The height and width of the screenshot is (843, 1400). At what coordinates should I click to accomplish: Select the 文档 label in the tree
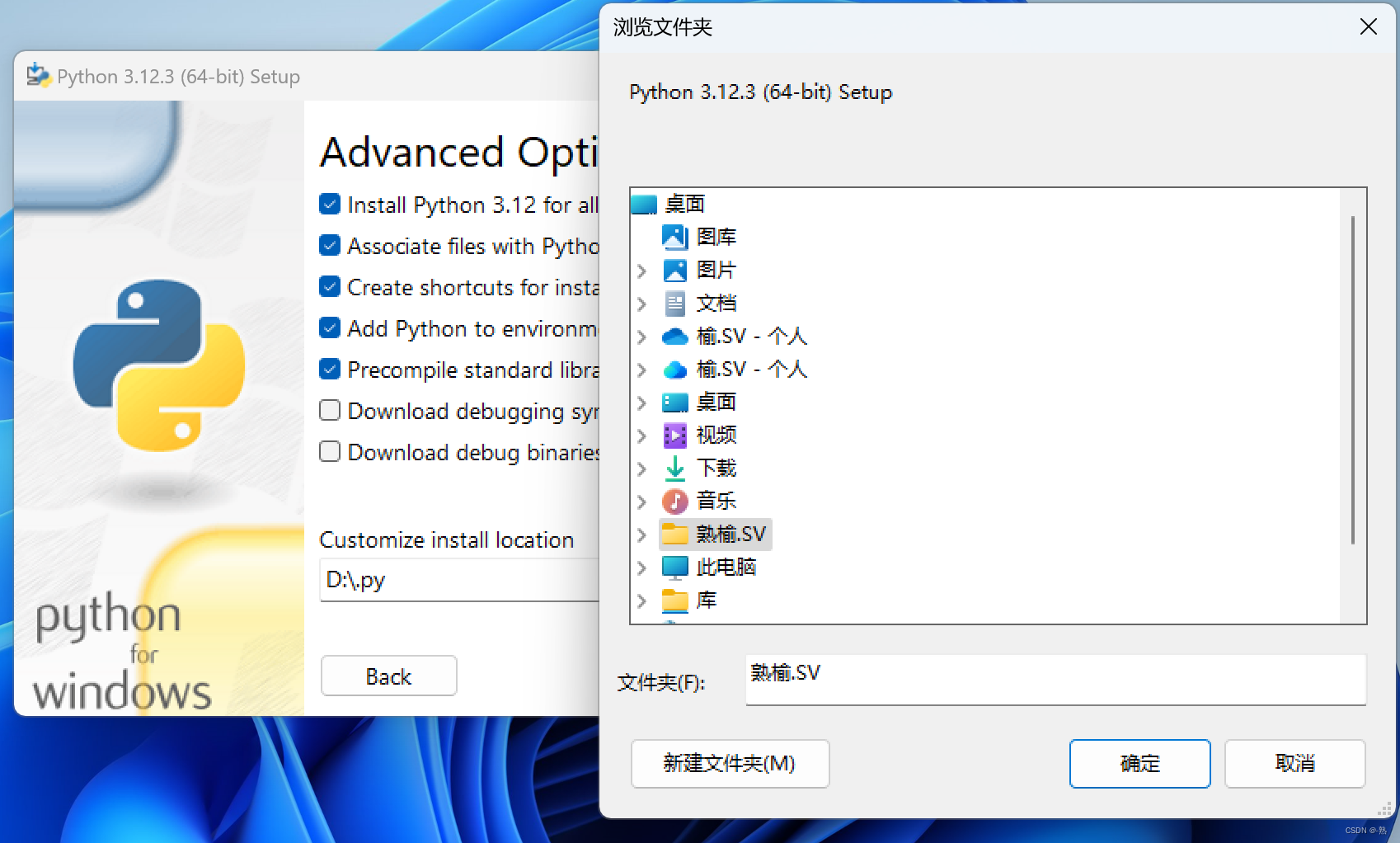(x=716, y=304)
